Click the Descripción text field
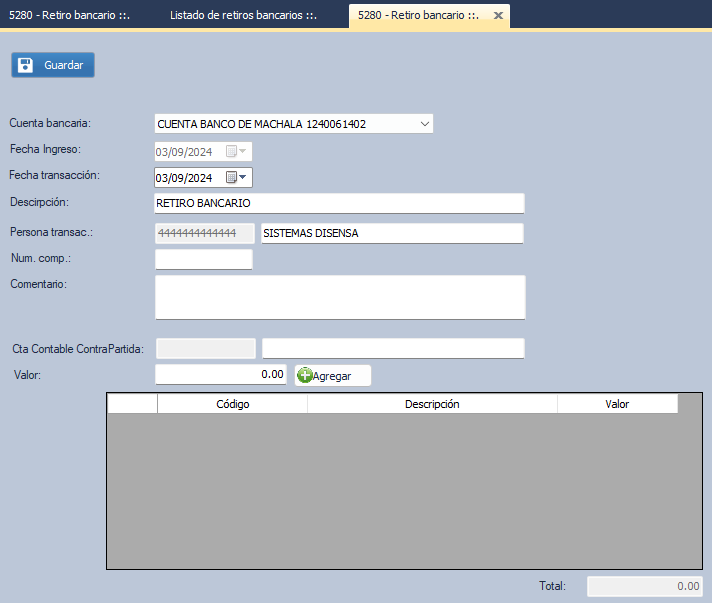 [339, 203]
